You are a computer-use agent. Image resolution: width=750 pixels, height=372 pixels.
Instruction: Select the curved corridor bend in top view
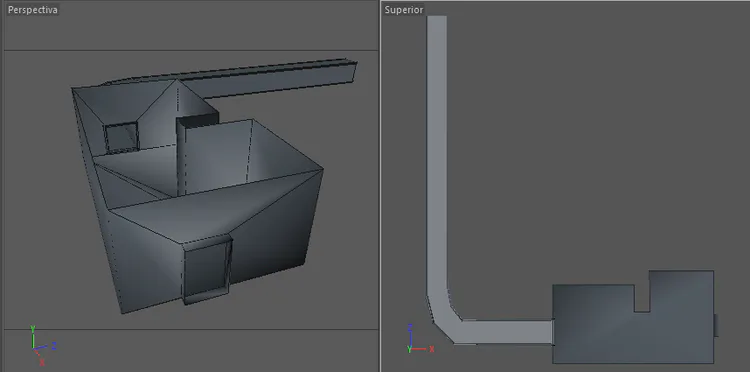coord(444,315)
